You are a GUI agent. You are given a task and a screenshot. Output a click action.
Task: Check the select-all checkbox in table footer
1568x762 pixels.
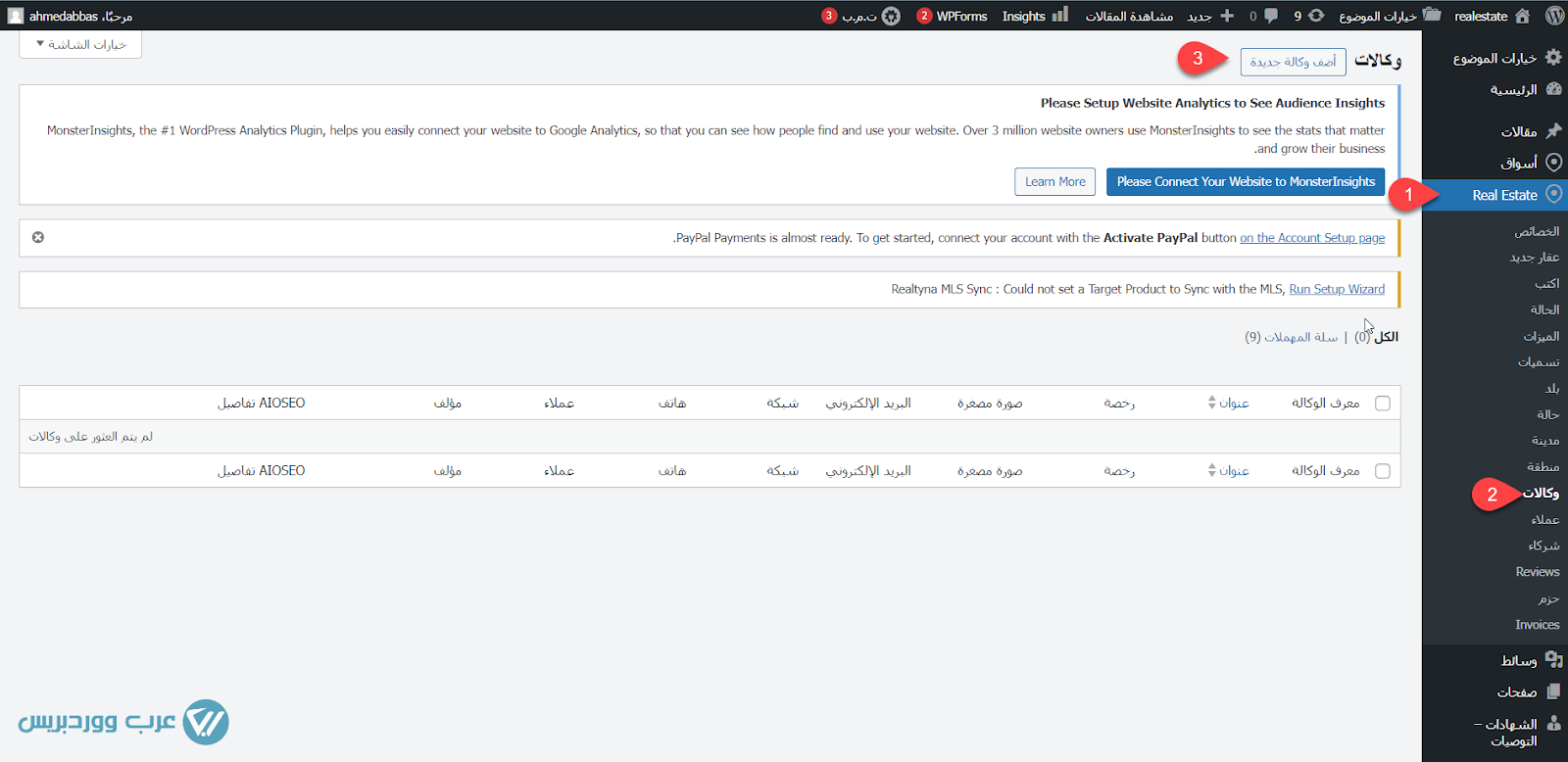[1383, 471]
